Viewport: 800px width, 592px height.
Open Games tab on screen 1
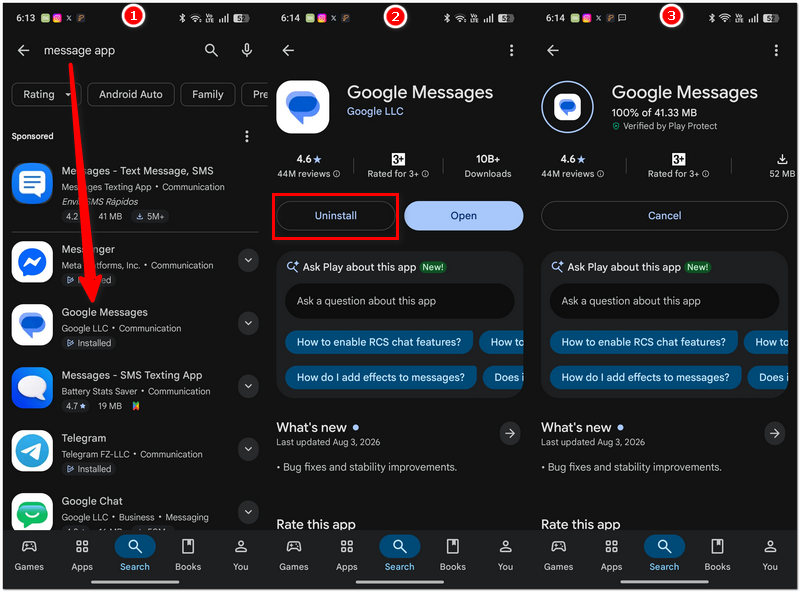(x=29, y=555)
